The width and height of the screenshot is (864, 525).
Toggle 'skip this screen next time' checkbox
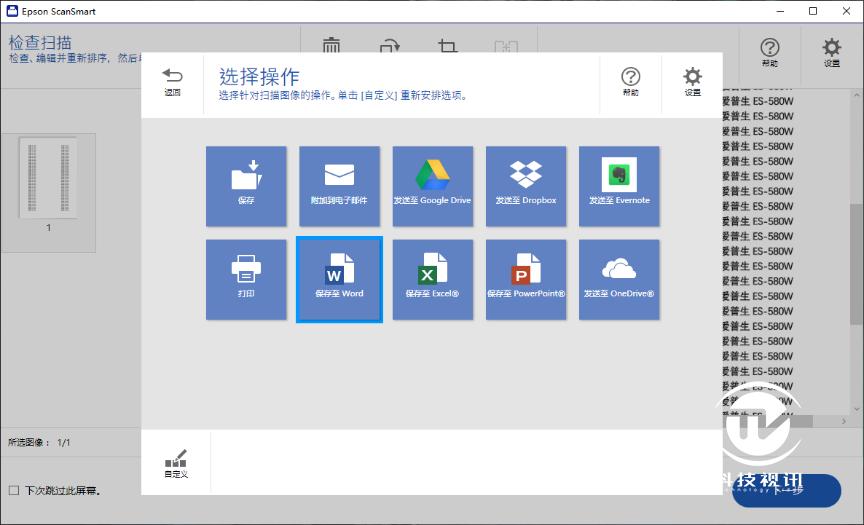(x=14, y=490)
